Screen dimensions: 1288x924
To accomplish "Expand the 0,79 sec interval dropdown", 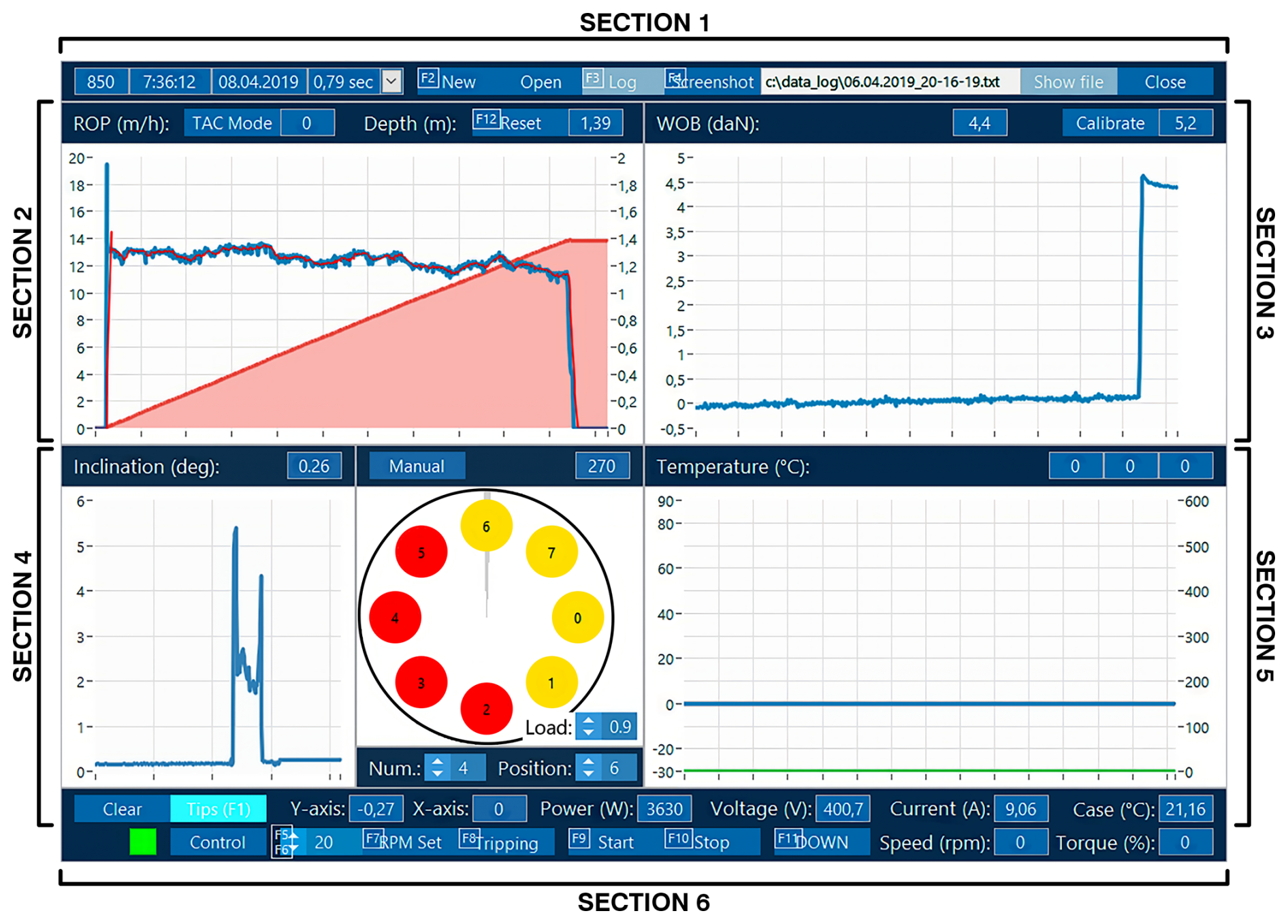I will pyautogui.click(x=391, y=82).
